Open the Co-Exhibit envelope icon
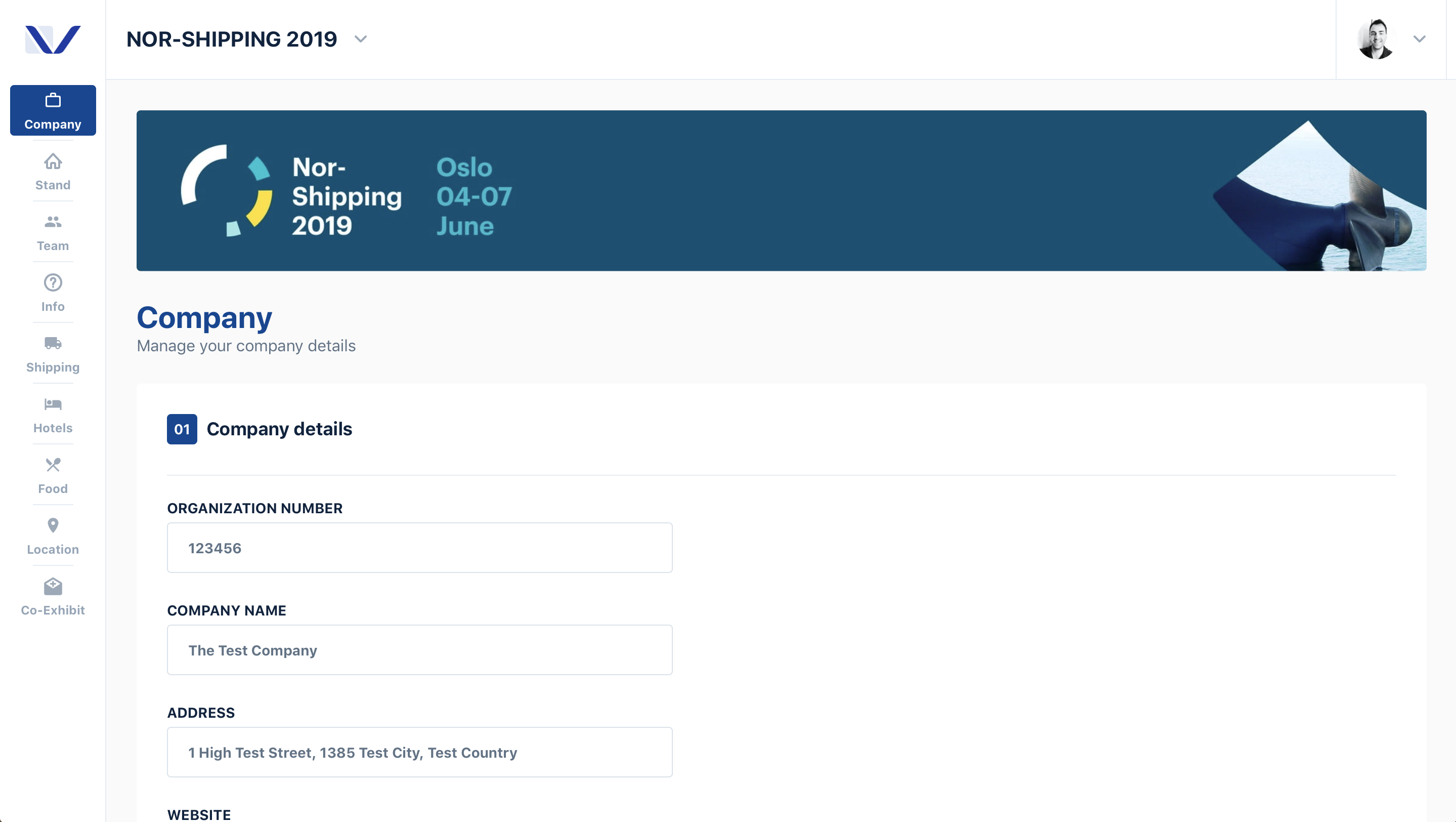The image size is (1456, 822). coord(53,586)
